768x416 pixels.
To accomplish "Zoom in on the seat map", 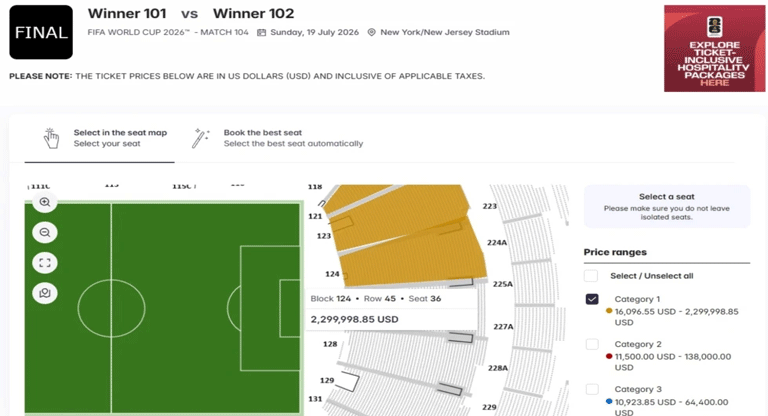I will 45,202.
